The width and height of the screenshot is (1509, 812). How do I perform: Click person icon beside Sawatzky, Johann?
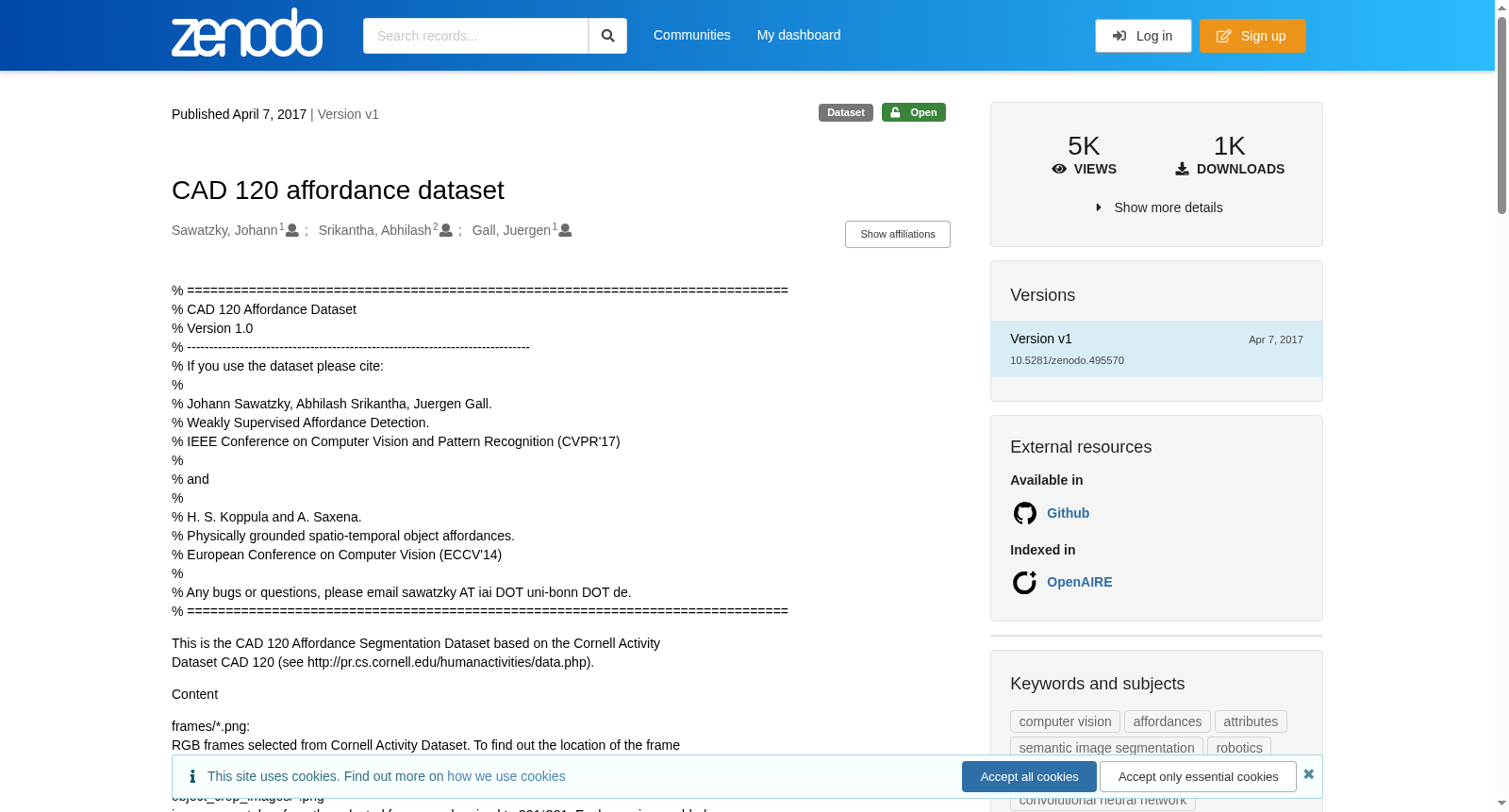click(x=292, y=230)
